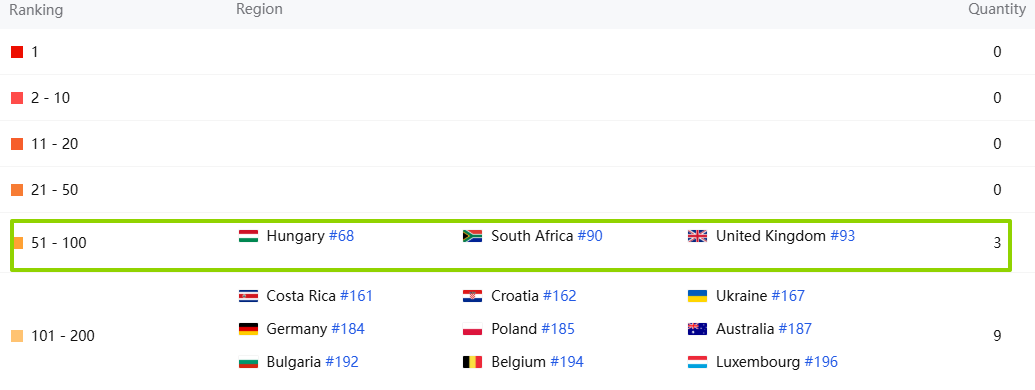Click the red swatch beside ranking 1
1035x390 pixels.
[x=17, y=52]
